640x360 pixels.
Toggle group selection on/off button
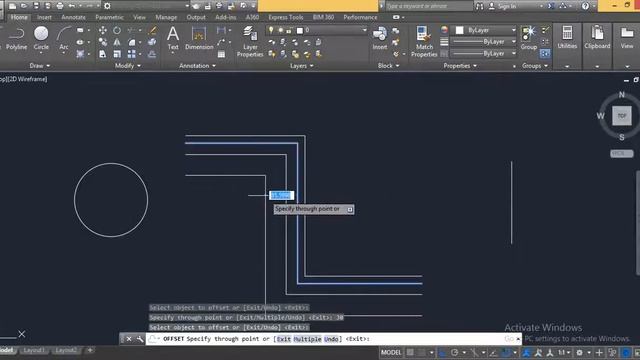point(545,53)
